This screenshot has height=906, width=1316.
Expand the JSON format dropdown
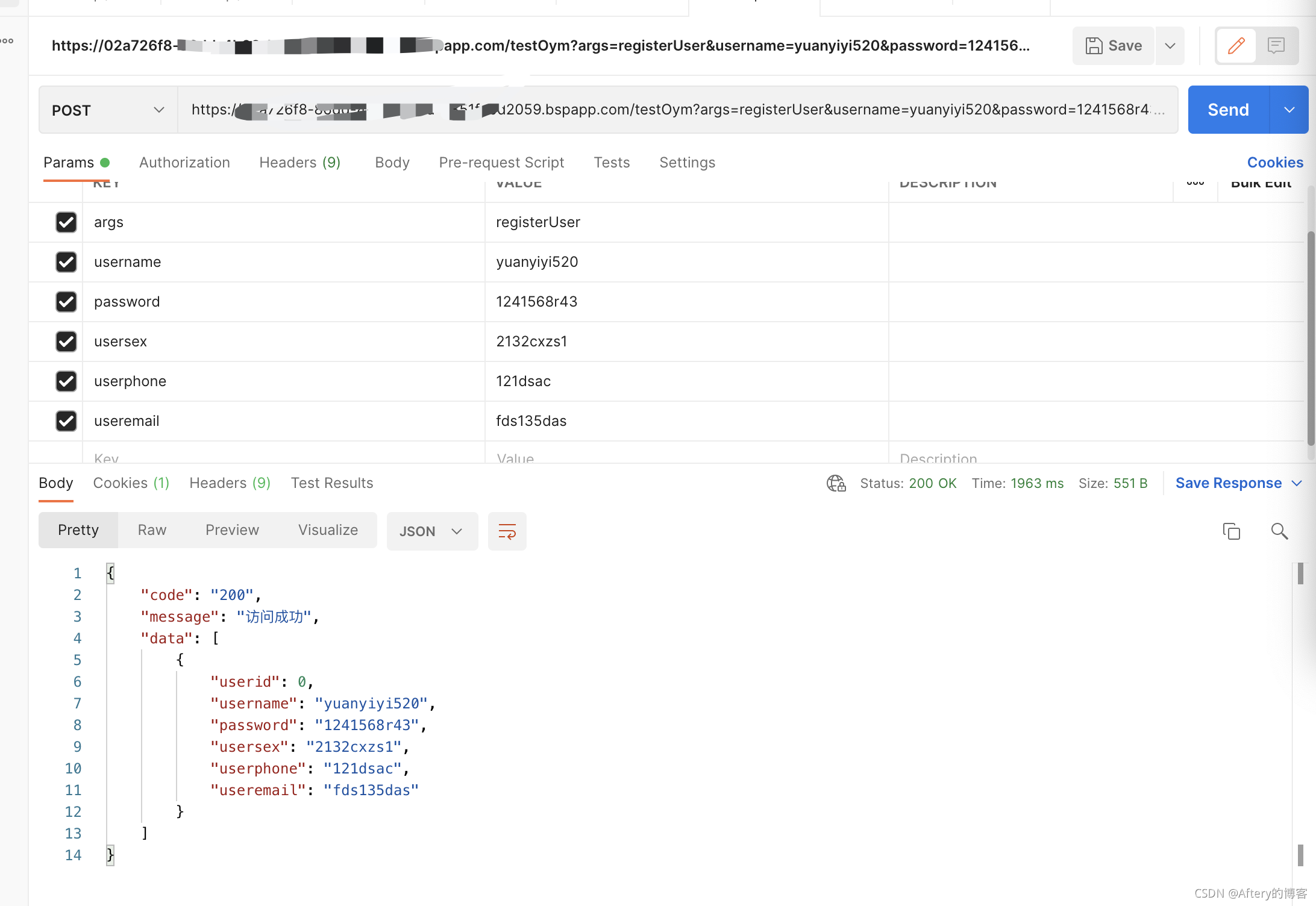click(431, 531)
